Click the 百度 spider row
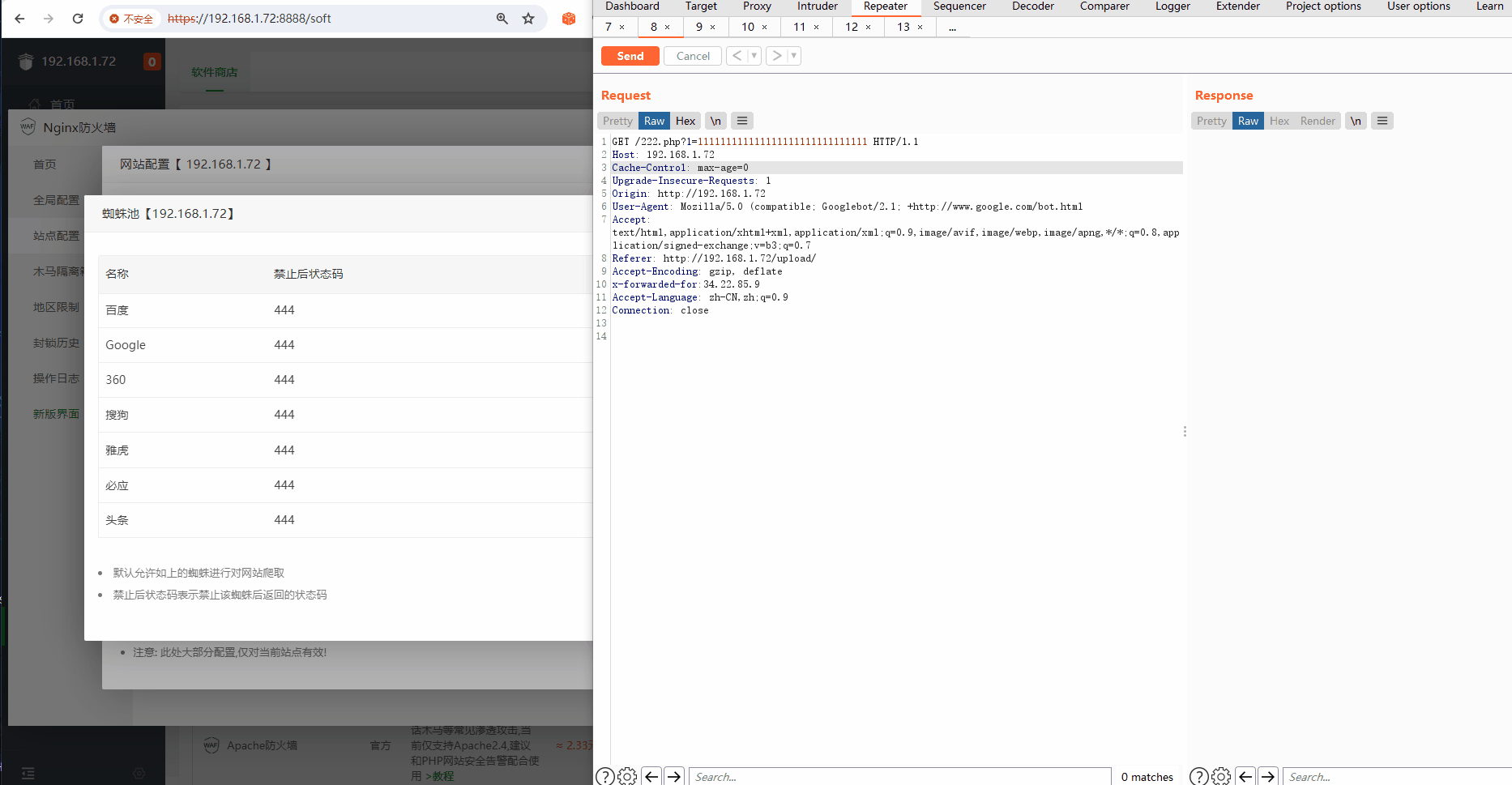Viewport: 1512px width, 785px height. 345,310
